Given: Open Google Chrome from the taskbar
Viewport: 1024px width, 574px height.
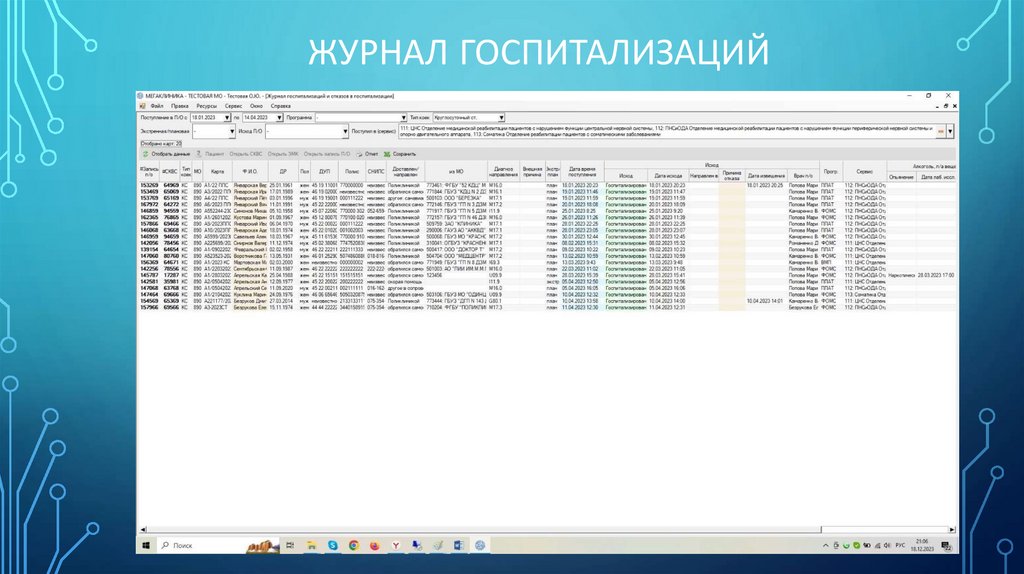Looking at the screenshot, I should 354,545.
